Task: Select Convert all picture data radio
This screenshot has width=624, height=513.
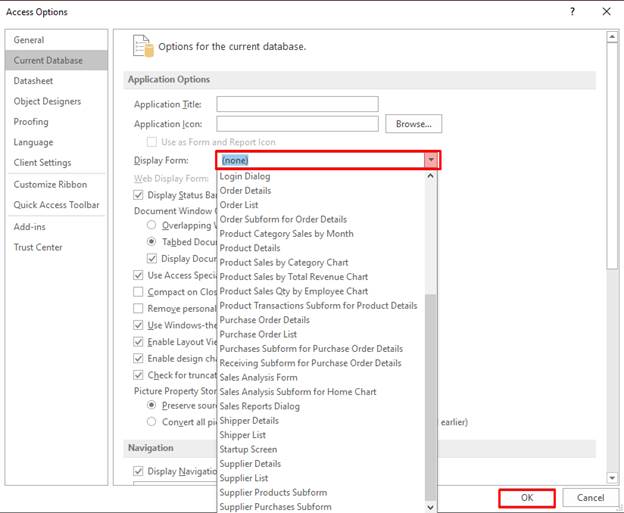Action: (x=151, y=421)
